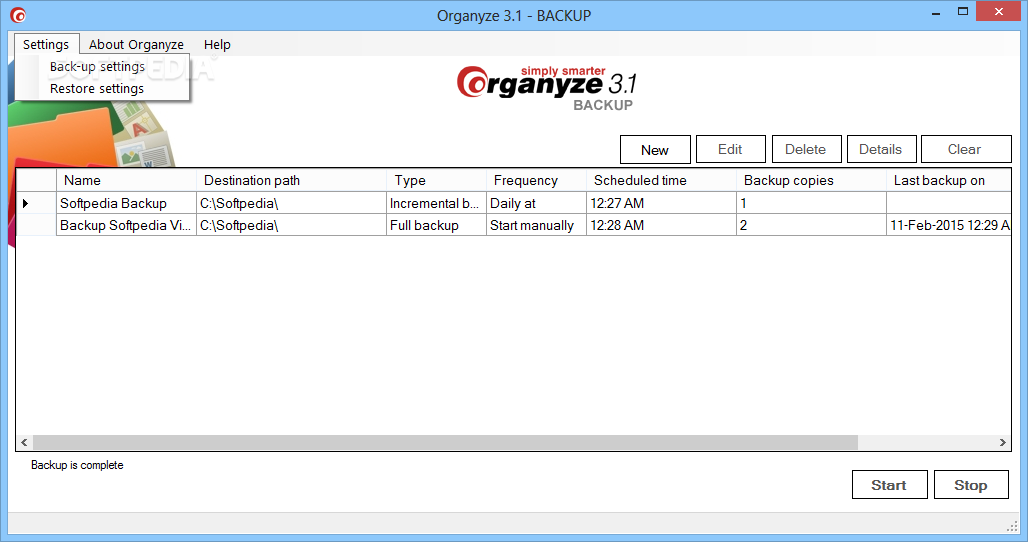The width and height of the screenshot is (1028, 542).
Task: Click the New button
Action: coord(655,150)
